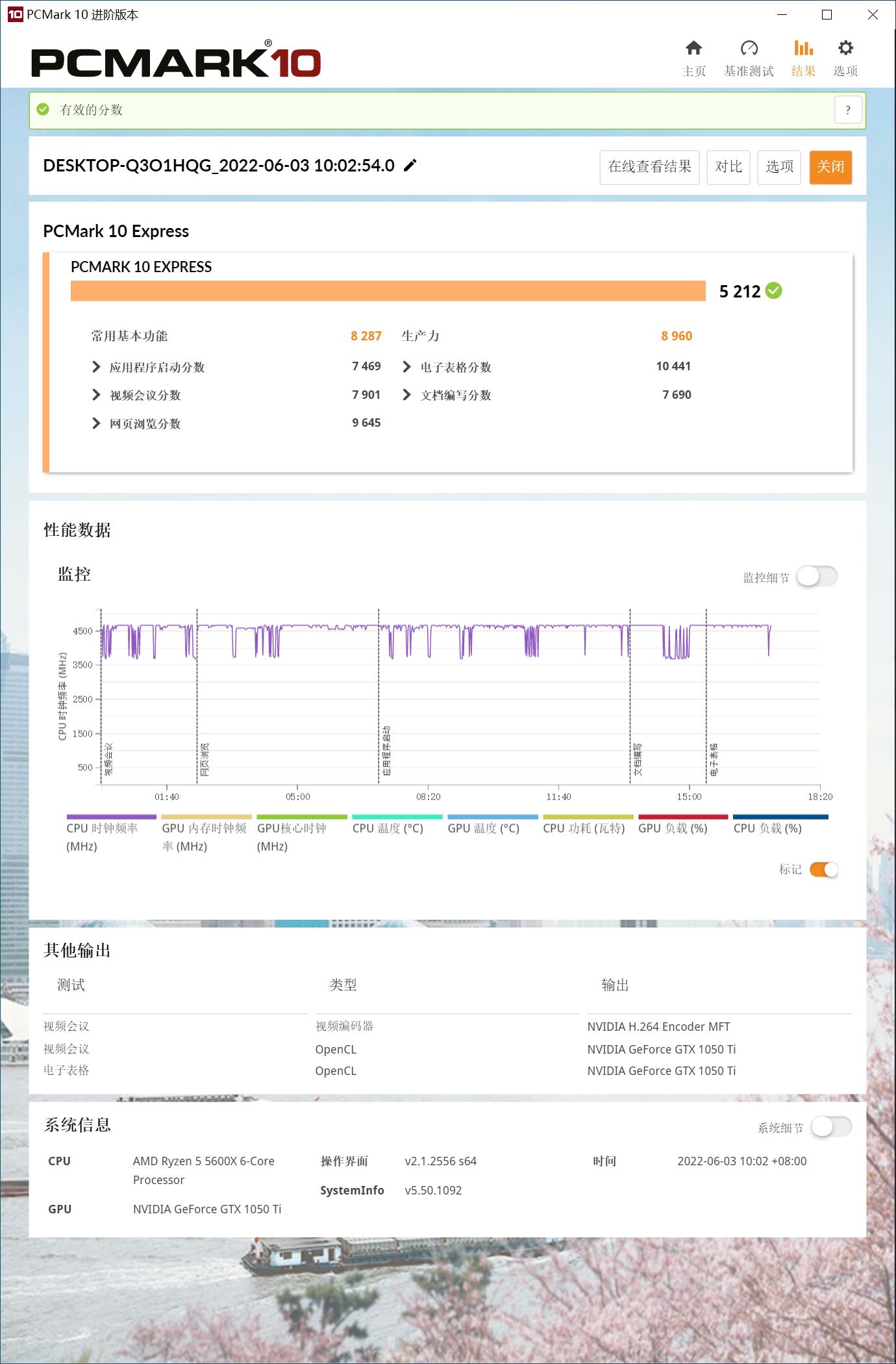Toggle CPU 负载 (%) dark blue legend

[780, 825]
